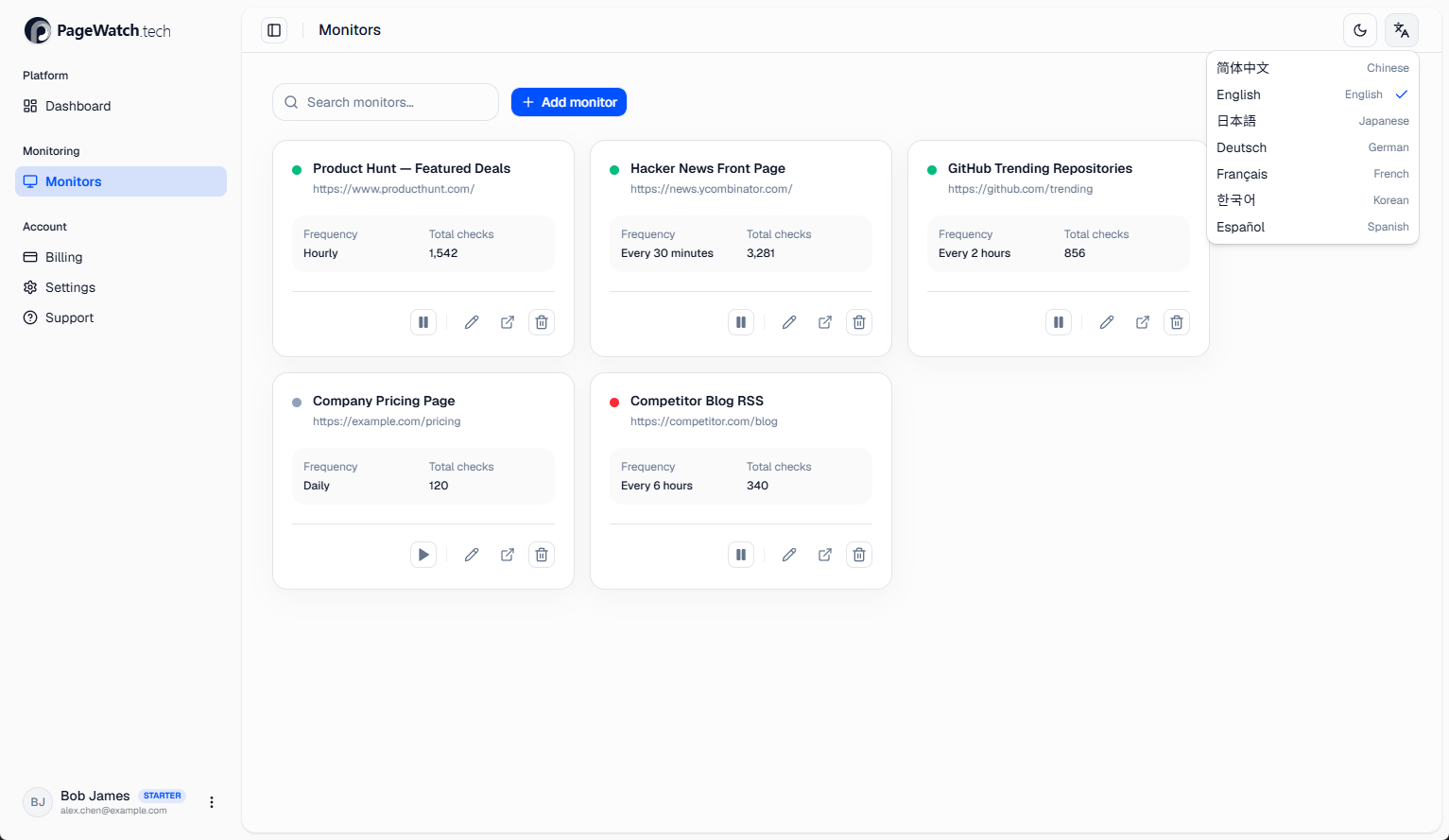Edit the Company Pricing Page monitor
1449x840 pixels.
(x=472, y=555)
